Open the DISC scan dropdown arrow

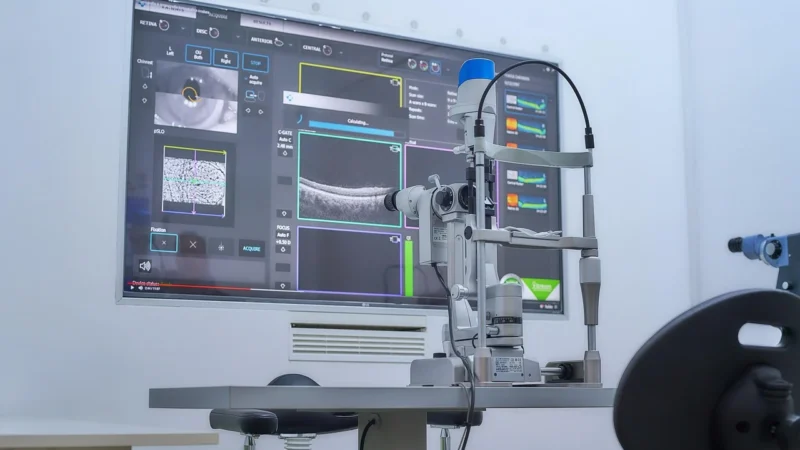click(x=238, y=37)
